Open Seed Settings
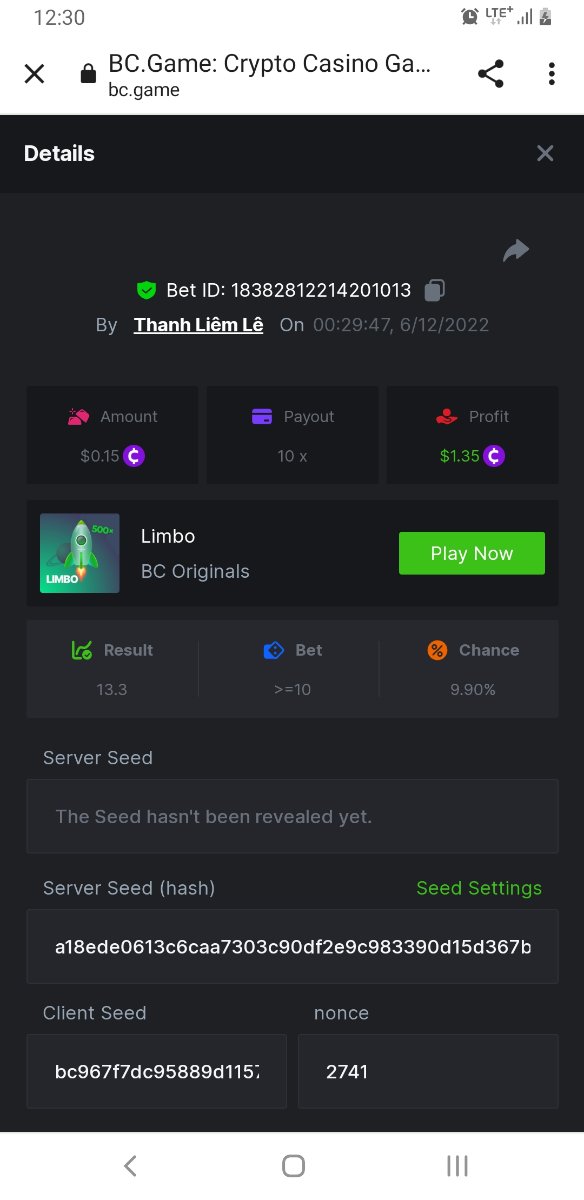Screen dimensions: 584x1200 pyautogui.click(x=479, y=888)
